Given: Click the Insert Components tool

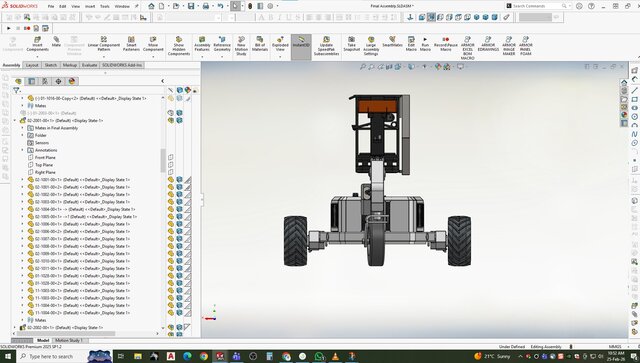Looking at the screenshot, I should (37, 44).
